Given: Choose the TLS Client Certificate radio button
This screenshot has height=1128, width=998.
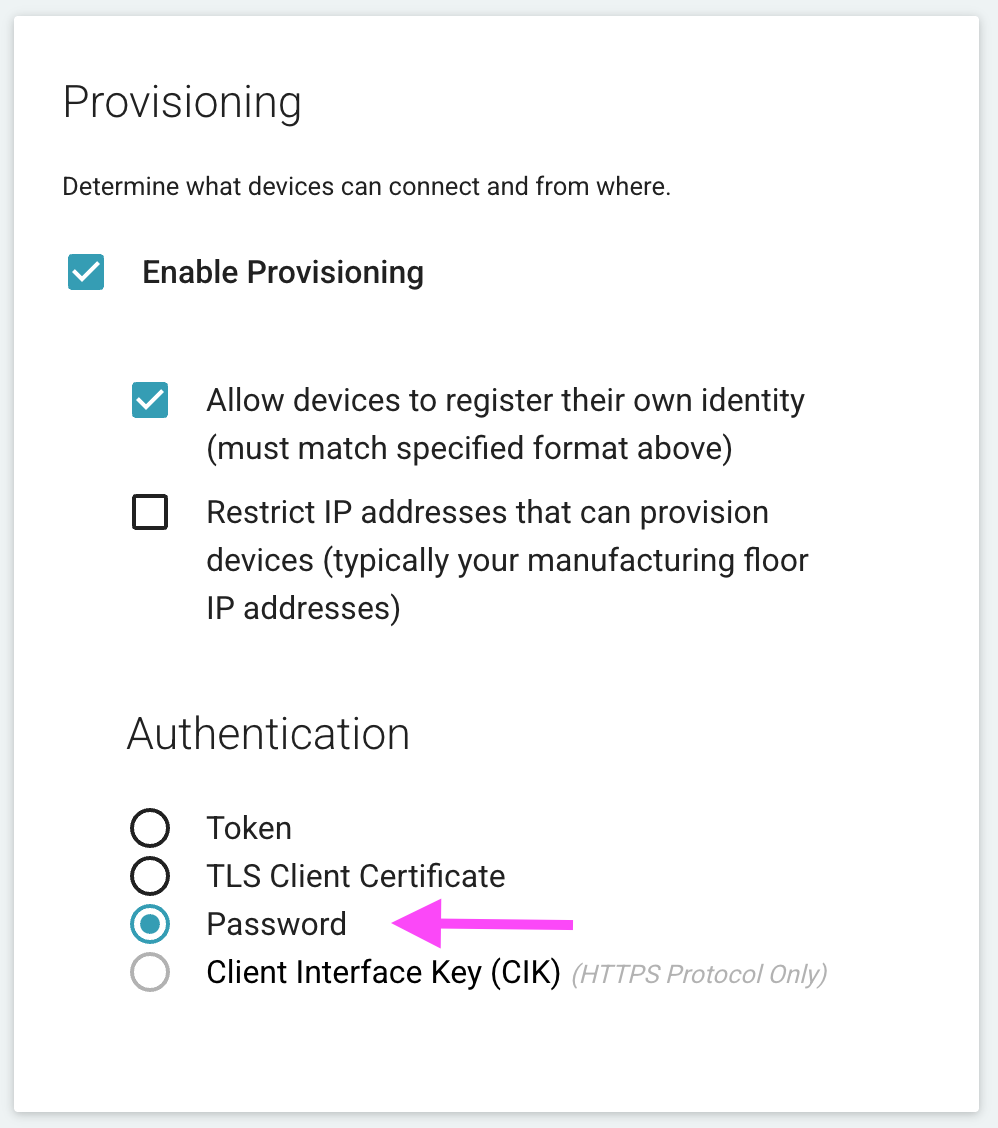Looking at the screenshot, I should 150,876.
